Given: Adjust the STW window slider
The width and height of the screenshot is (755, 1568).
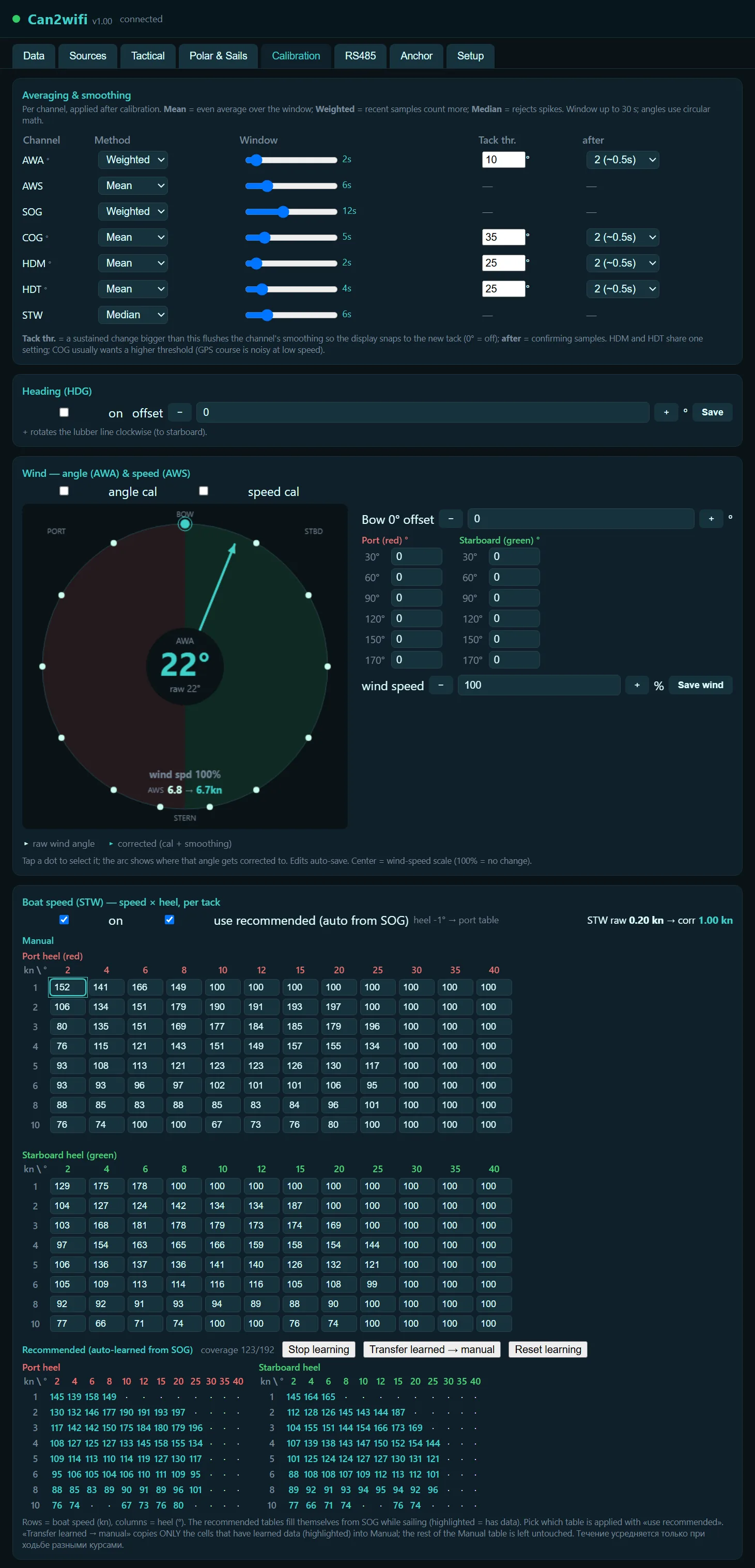Looking at the screenshot, I should click(291, 315).
